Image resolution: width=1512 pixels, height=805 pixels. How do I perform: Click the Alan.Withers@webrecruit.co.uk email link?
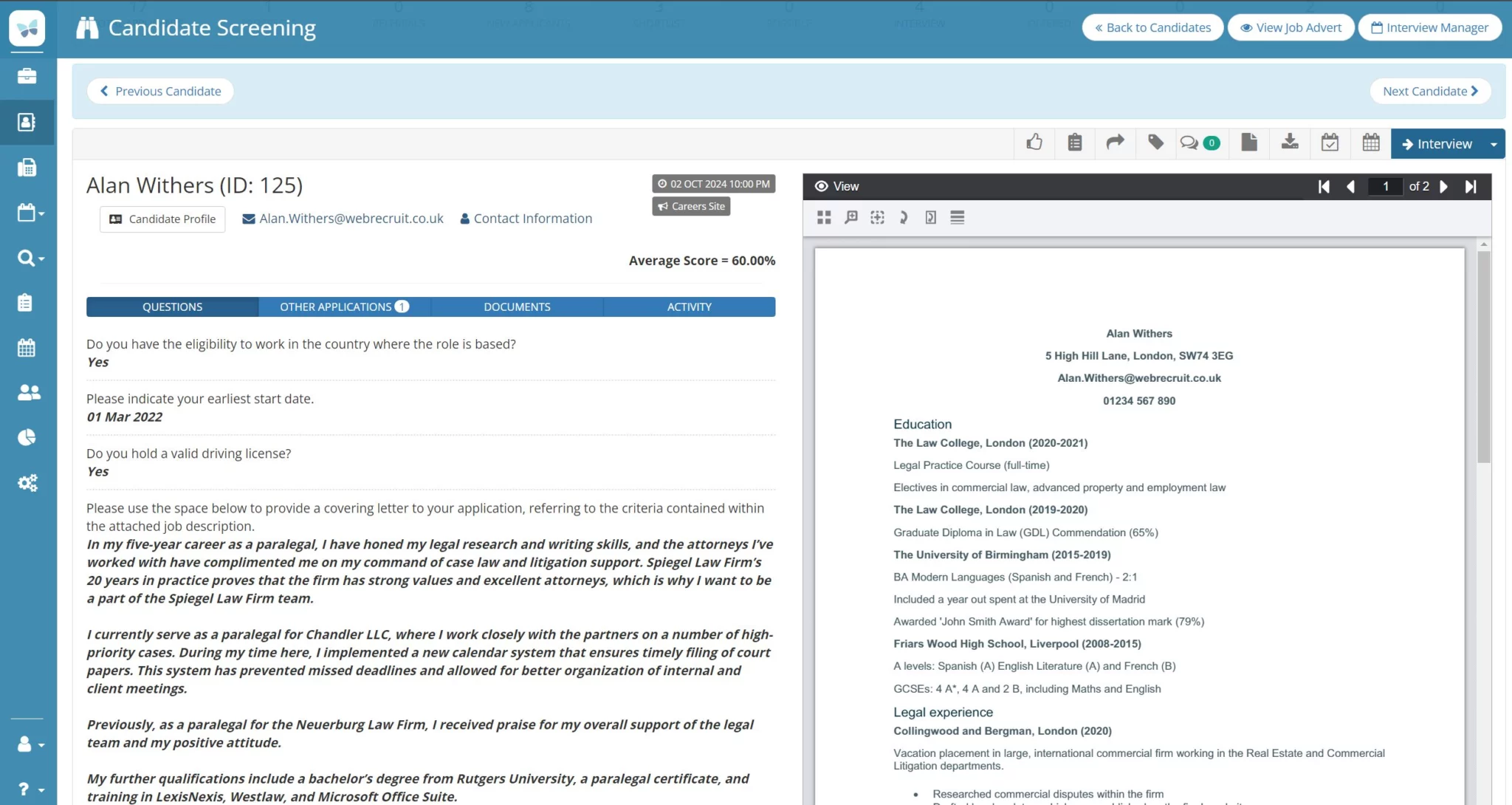click(351, 219)
